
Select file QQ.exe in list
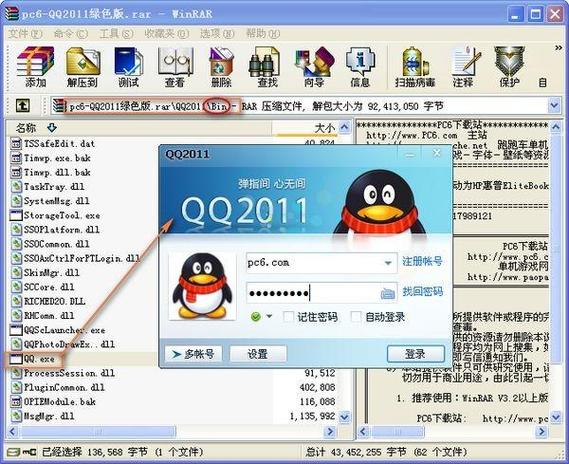(33, 359)
